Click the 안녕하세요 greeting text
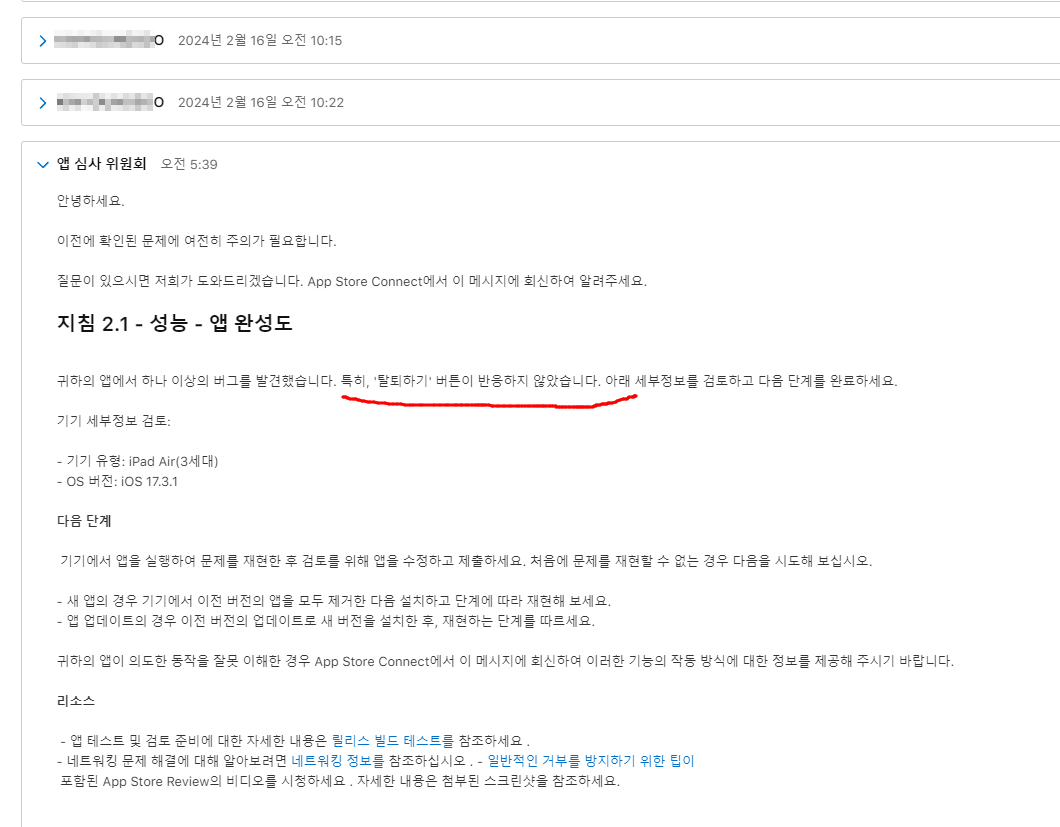Viewport: 1060px width, 827px height. 91,201
